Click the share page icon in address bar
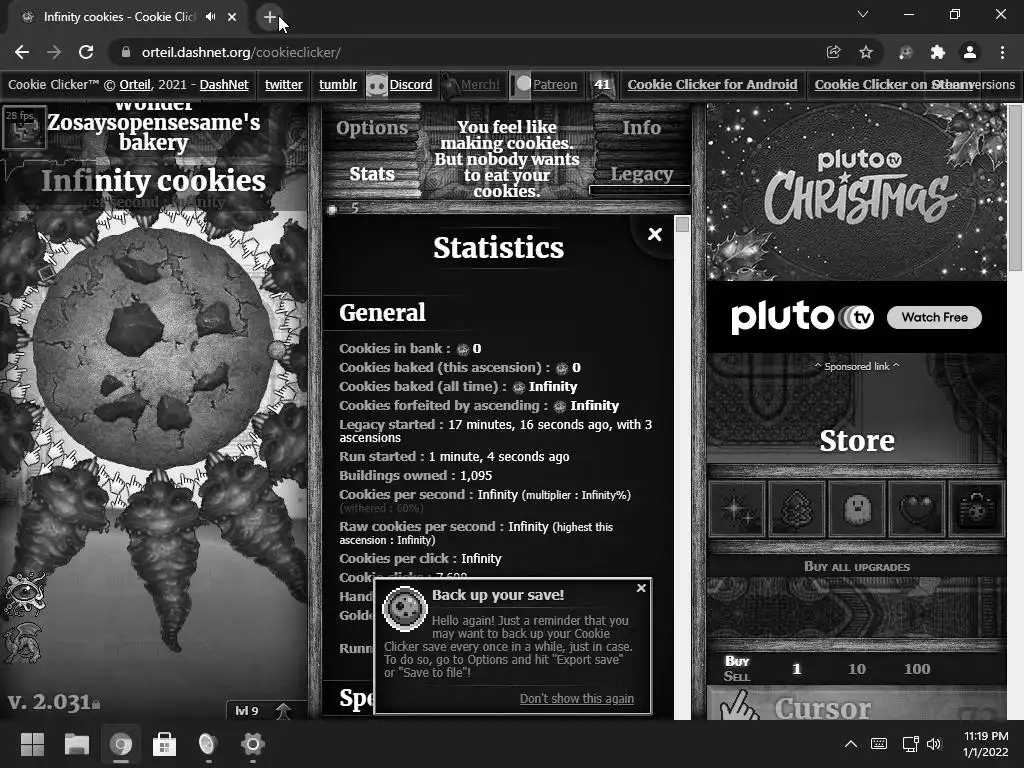The image size is (1024, 768). pyautogui.click(x=833, y=52)
